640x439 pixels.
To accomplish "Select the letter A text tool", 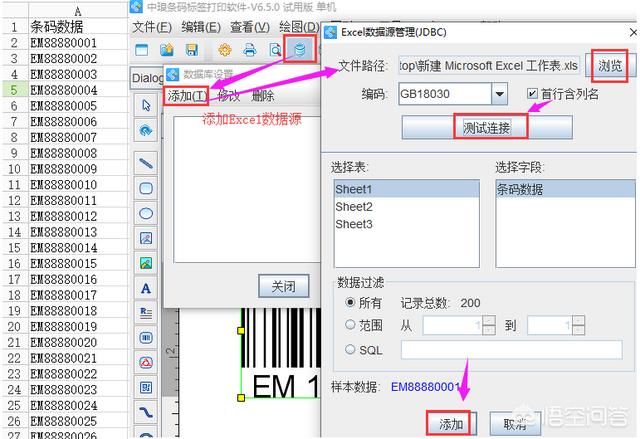I will 146,288.
